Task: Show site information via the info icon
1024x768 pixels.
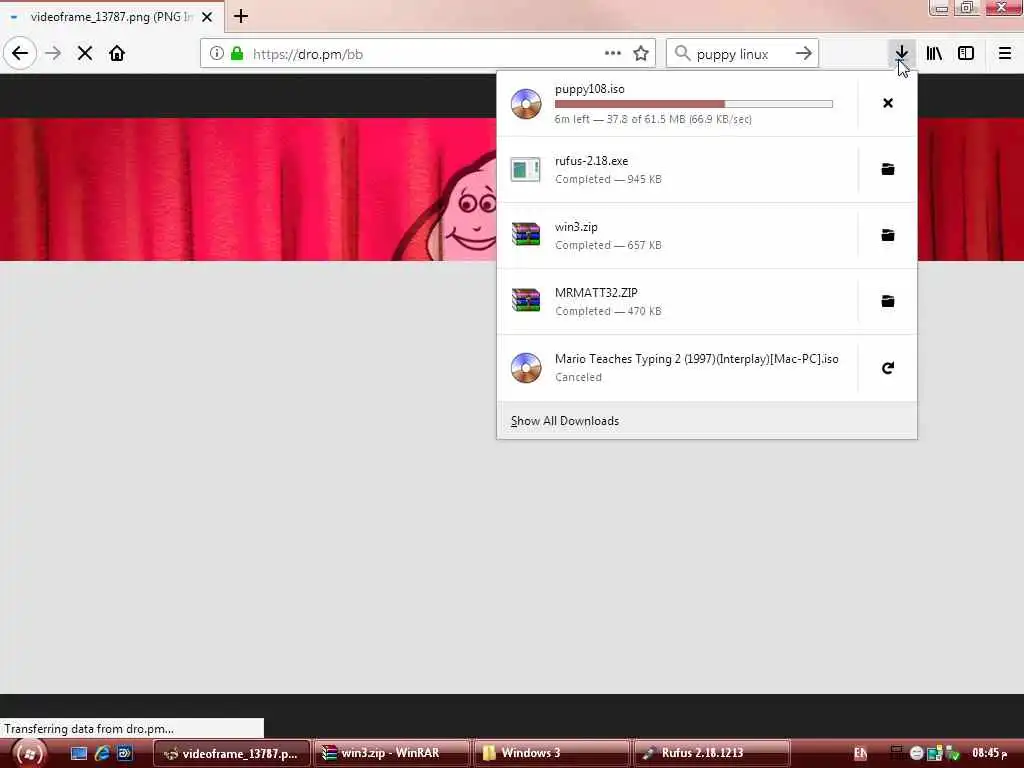Action: 217,54
